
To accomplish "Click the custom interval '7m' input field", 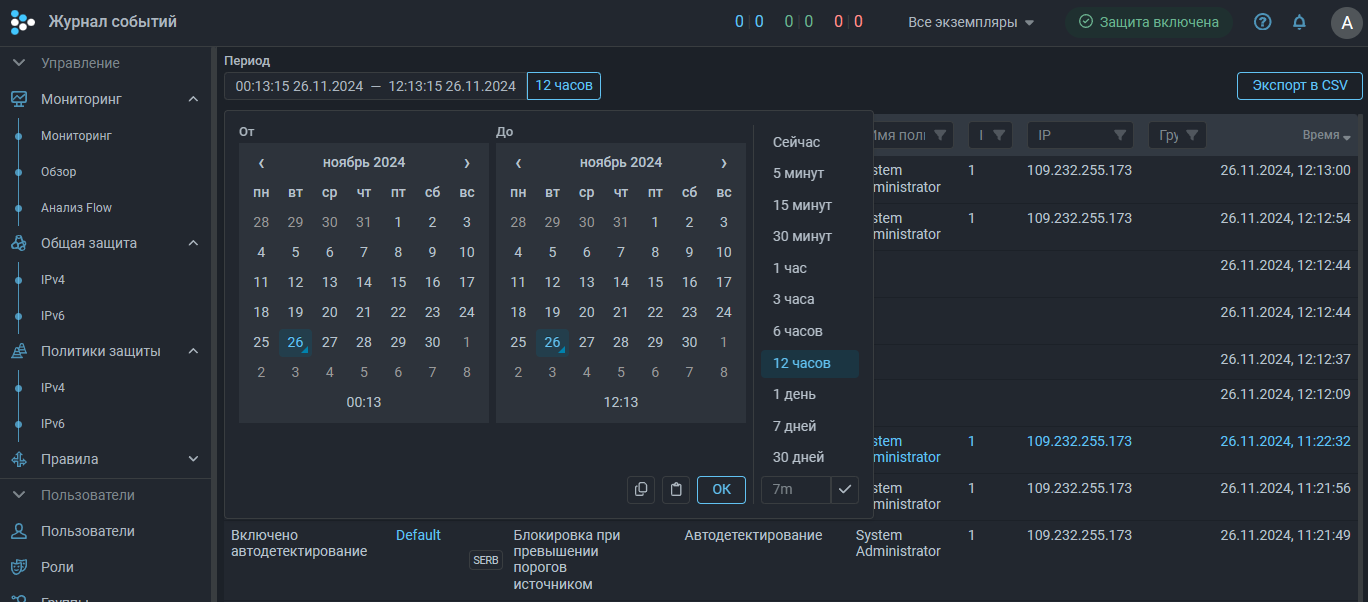I will pyautogui.click(x=795, y=489).
